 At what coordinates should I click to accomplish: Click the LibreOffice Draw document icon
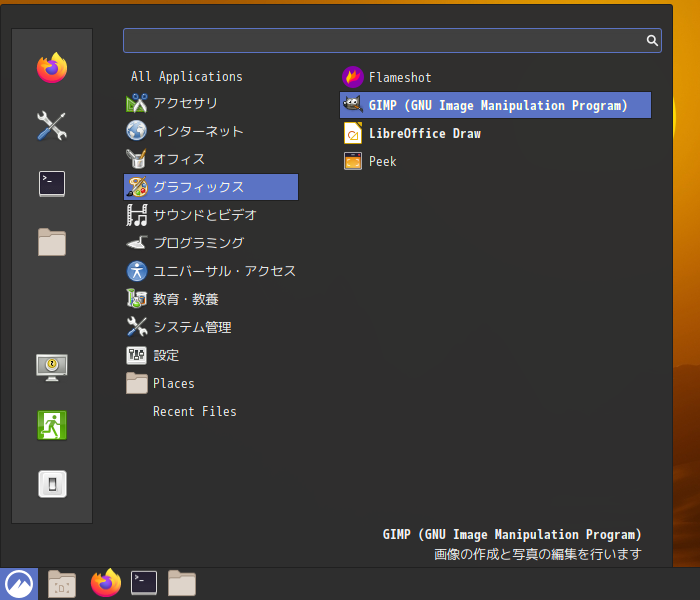coord(353,133)
